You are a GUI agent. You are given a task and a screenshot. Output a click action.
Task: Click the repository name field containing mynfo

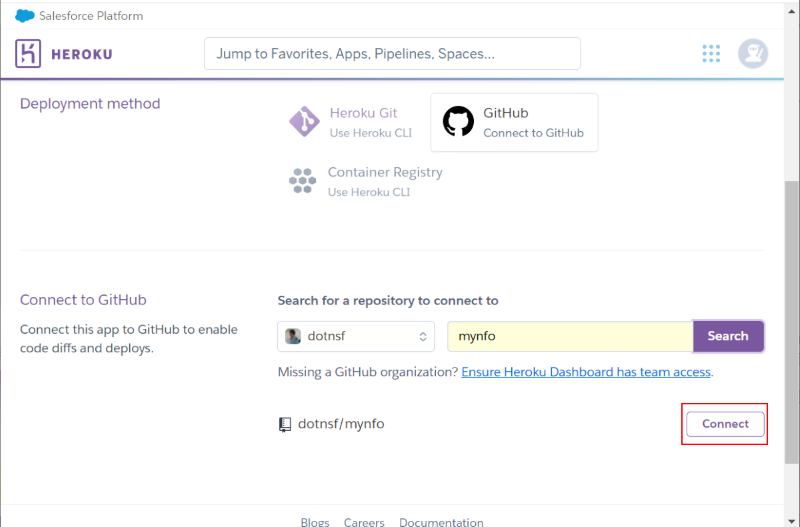tap(570, 336)
